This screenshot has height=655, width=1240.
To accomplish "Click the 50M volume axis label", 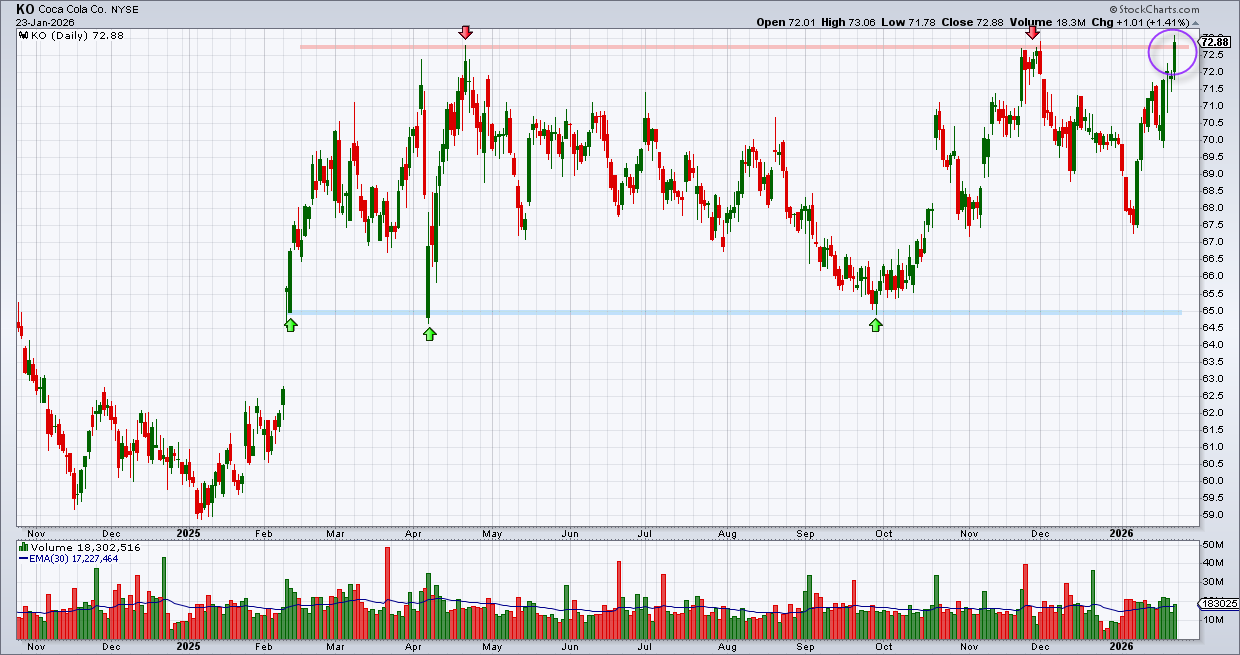I will coord(1212,545).
